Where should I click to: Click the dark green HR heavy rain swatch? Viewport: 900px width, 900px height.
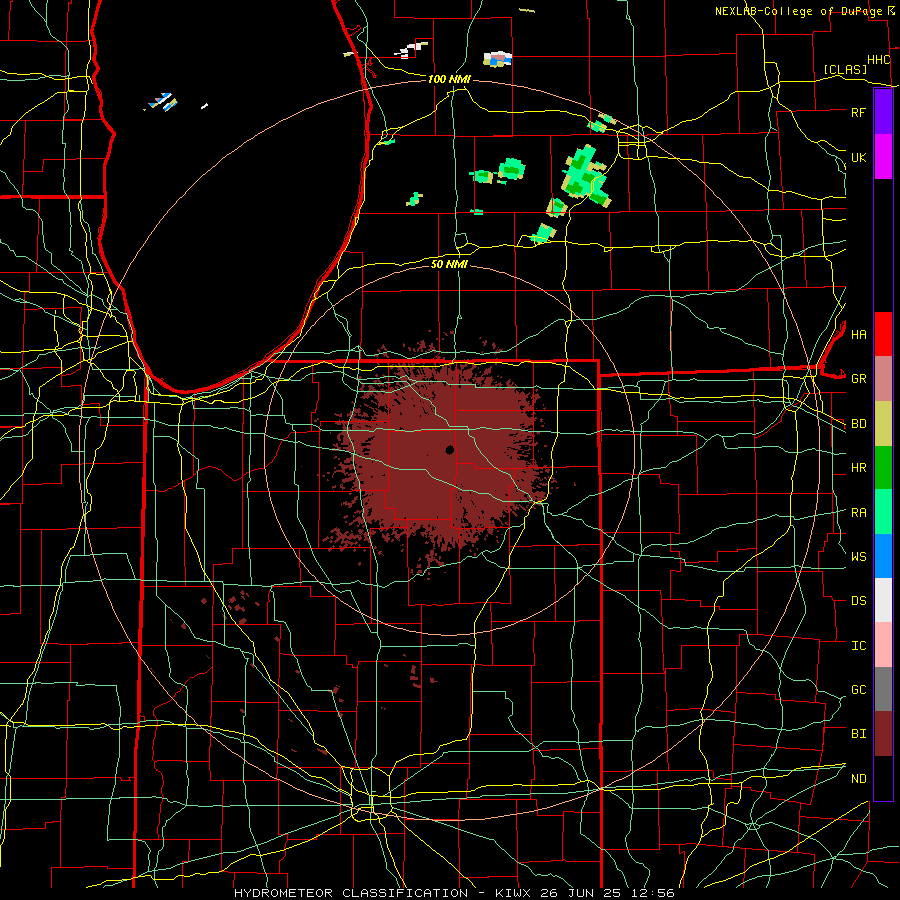coord(883,468)
